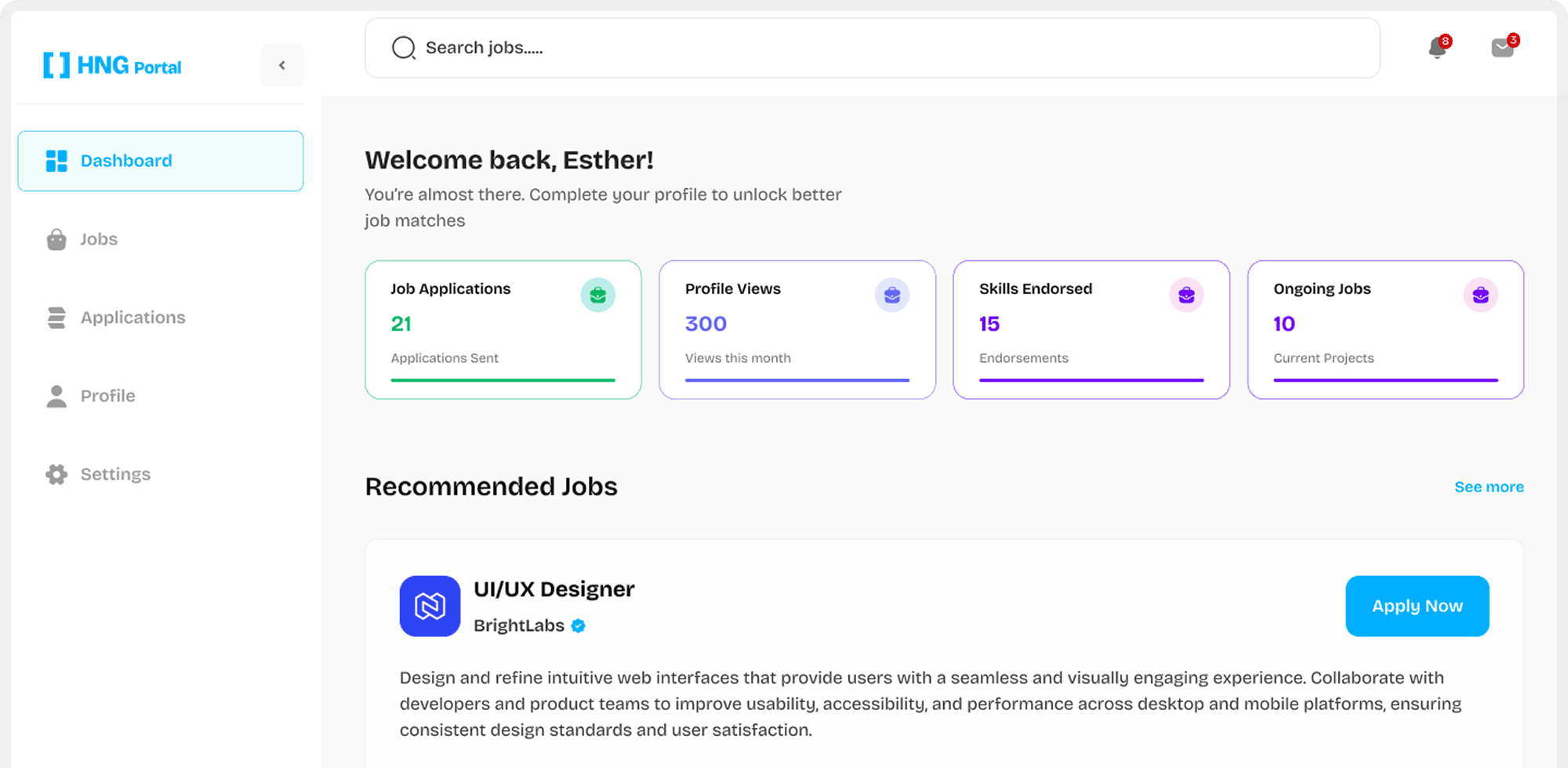The image size is (1568, 768).
Task: Open Settings via the gear icon
Action: tap(56, 474)
